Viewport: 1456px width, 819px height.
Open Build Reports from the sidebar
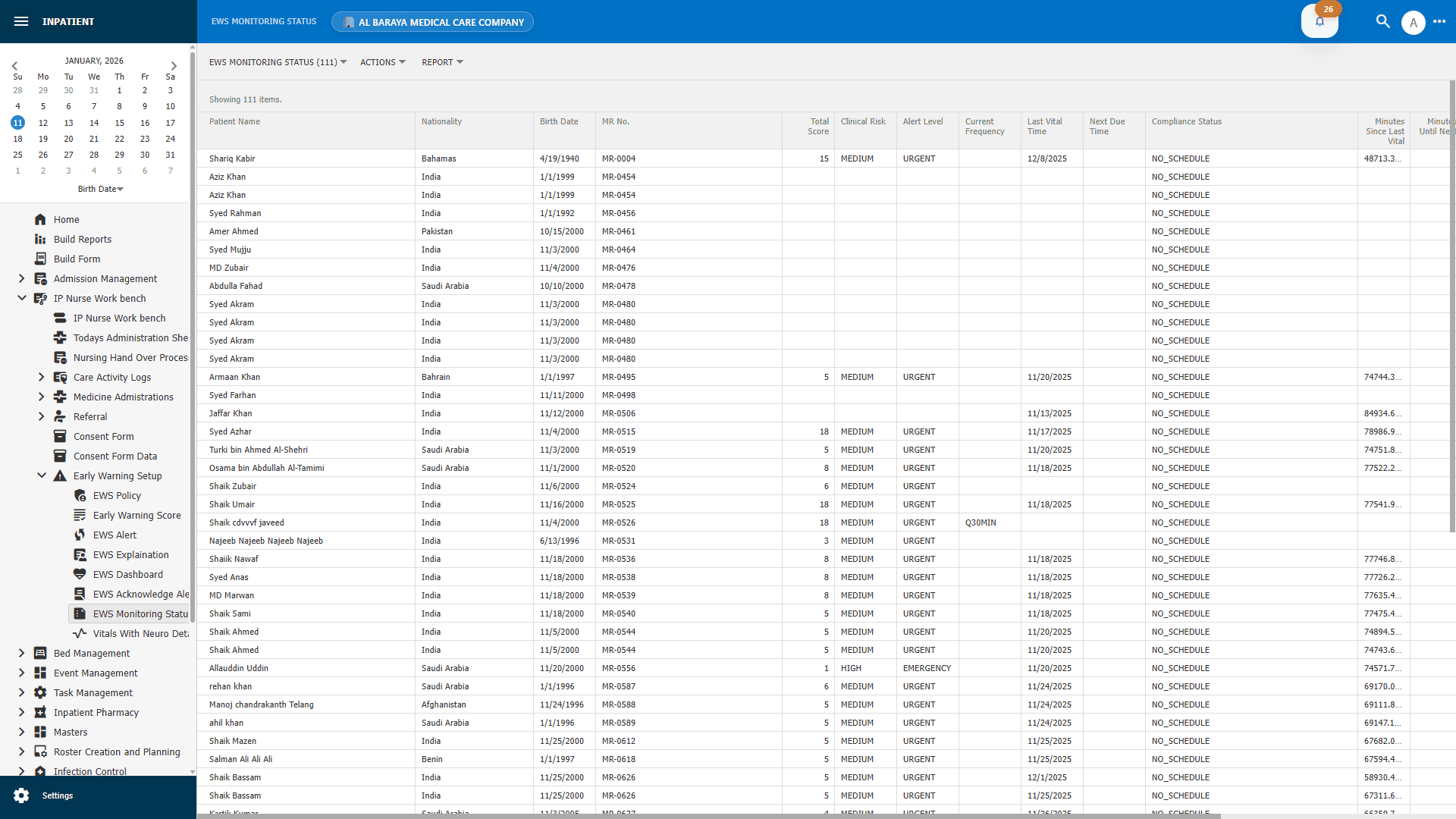click(x=82, y=239)
